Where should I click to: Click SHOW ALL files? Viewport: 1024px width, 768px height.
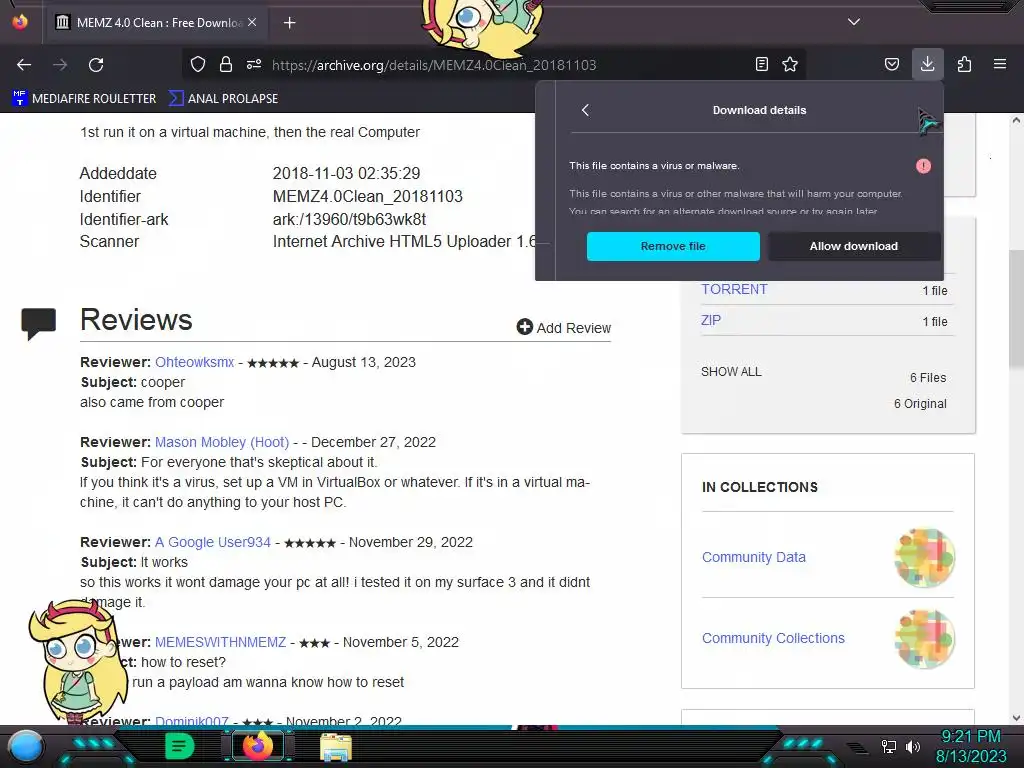point(731,372)
